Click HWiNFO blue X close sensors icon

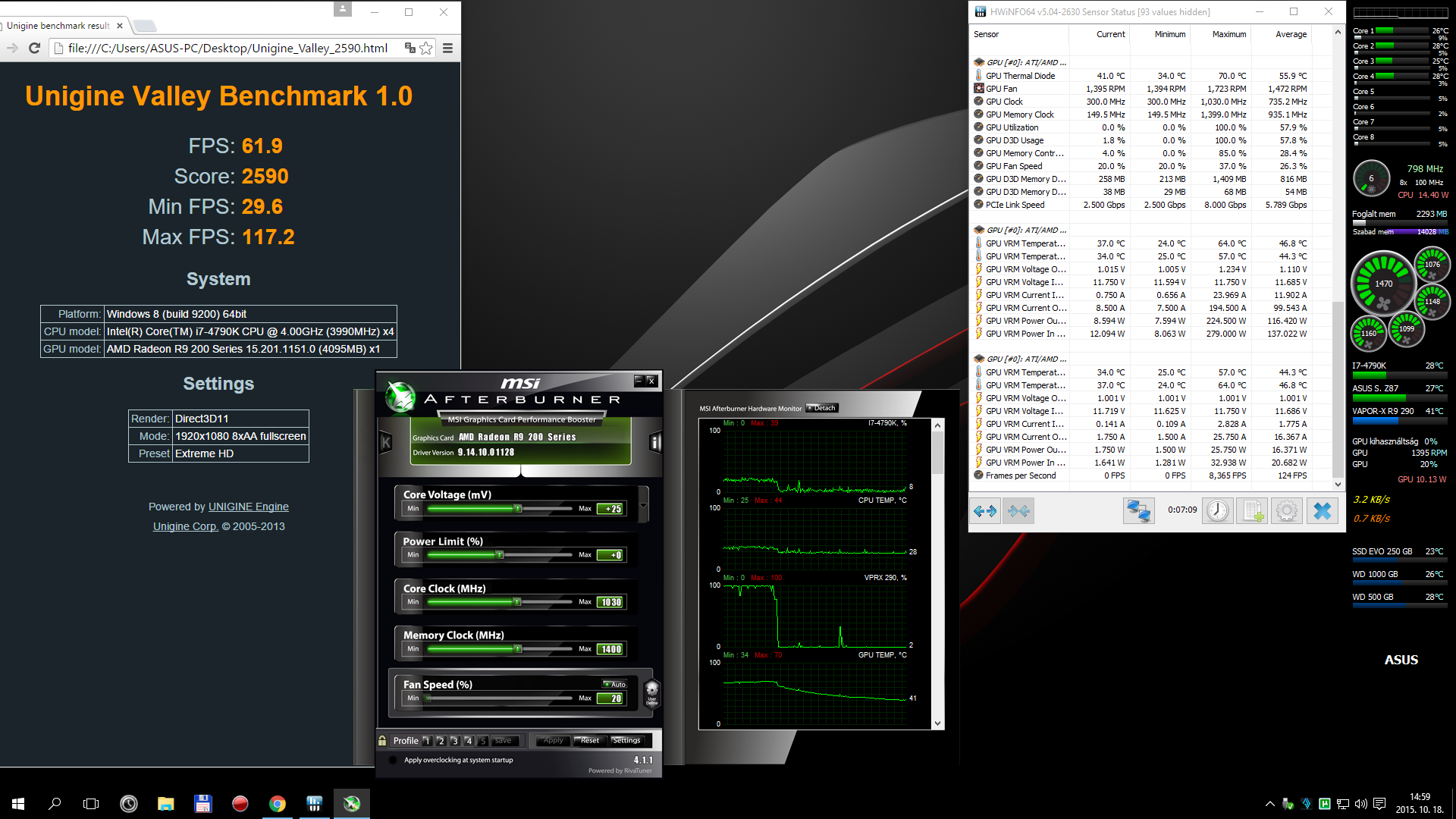[x=1322, y=511]
